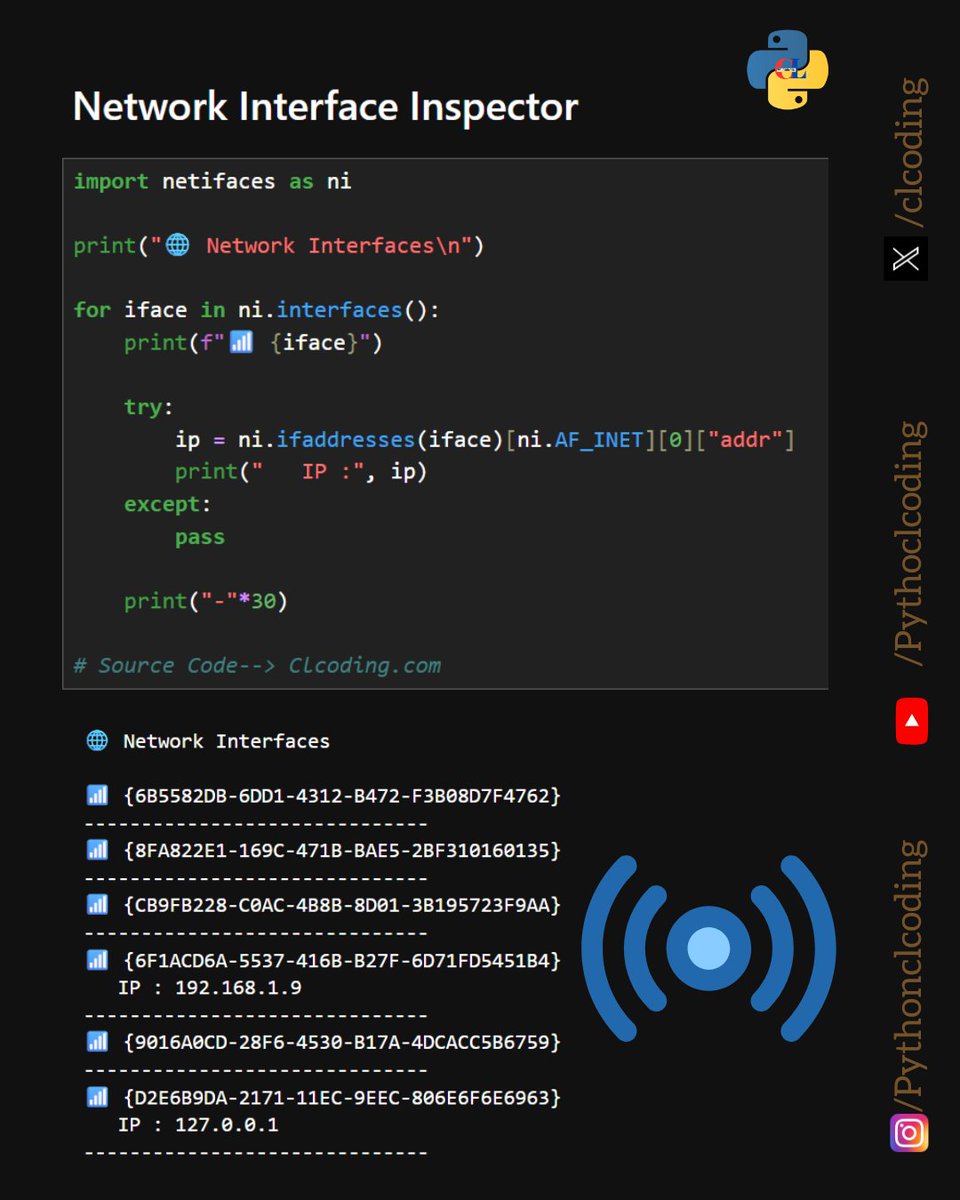The image size is (960, 1200).
Task: Click the print("-"*30) code line
Action: [x=206, y=601]
